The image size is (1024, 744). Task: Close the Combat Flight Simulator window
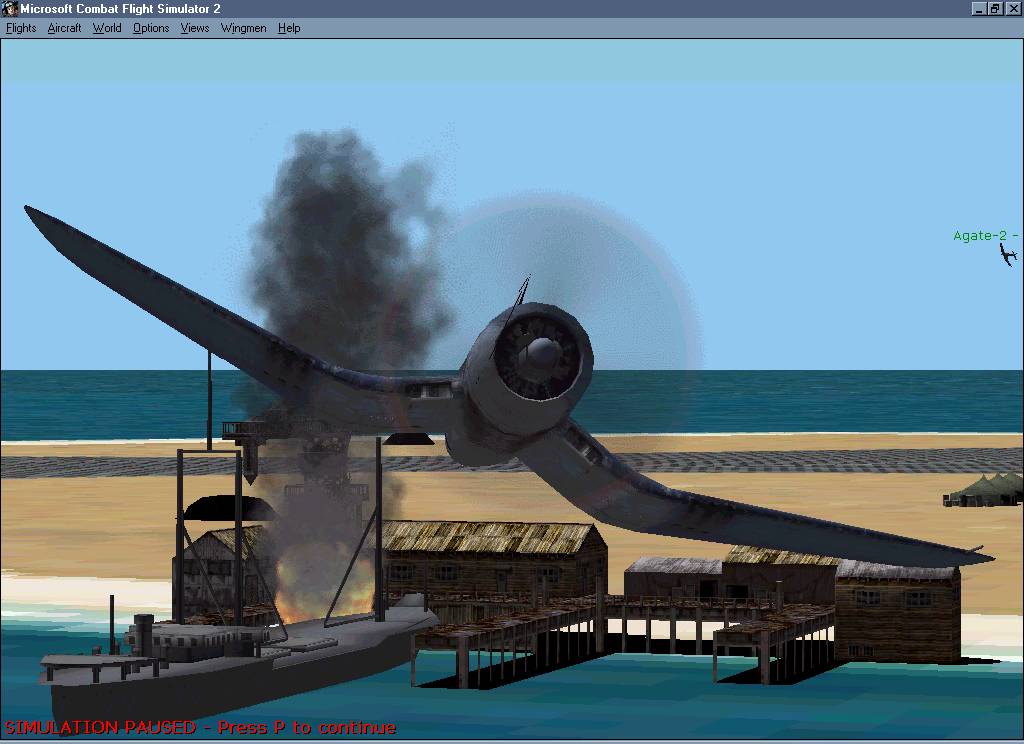pos(1012,9)
